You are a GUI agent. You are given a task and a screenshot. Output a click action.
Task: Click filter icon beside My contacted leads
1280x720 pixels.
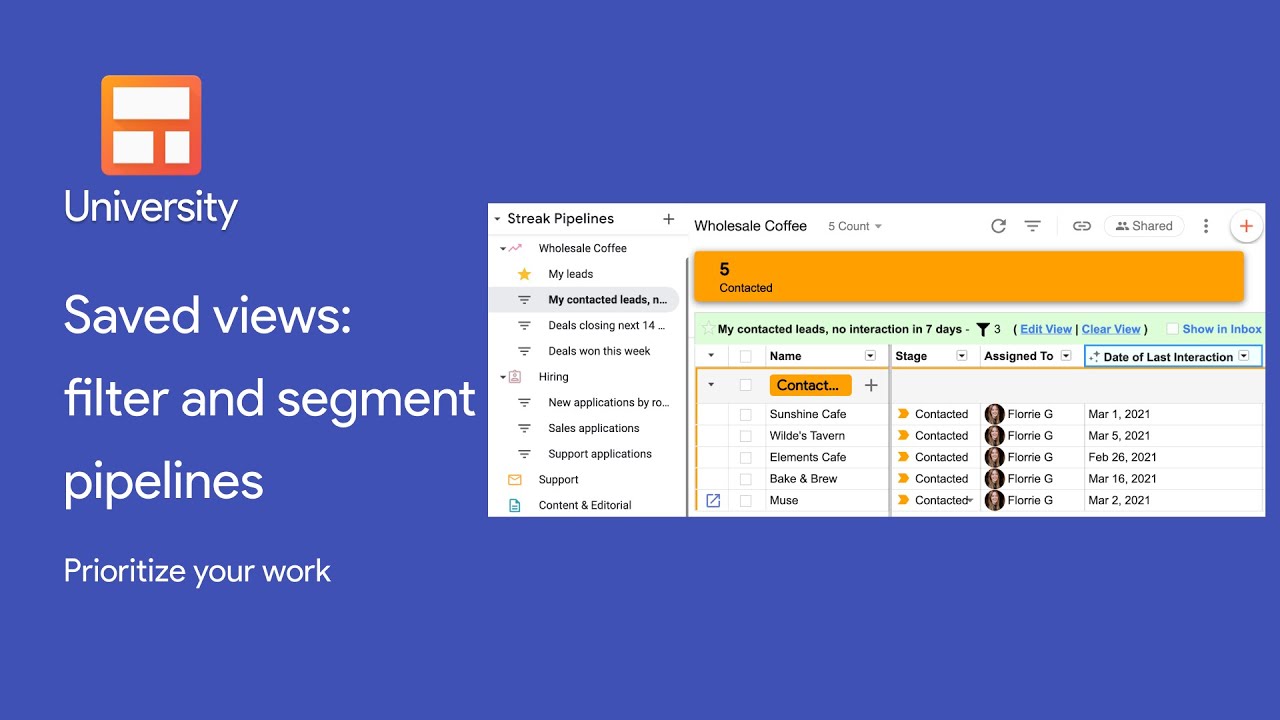524,300
